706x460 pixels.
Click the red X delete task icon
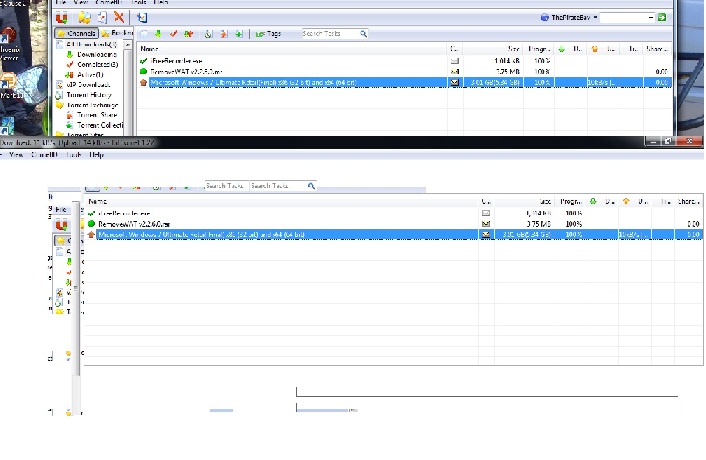point(119,17)
